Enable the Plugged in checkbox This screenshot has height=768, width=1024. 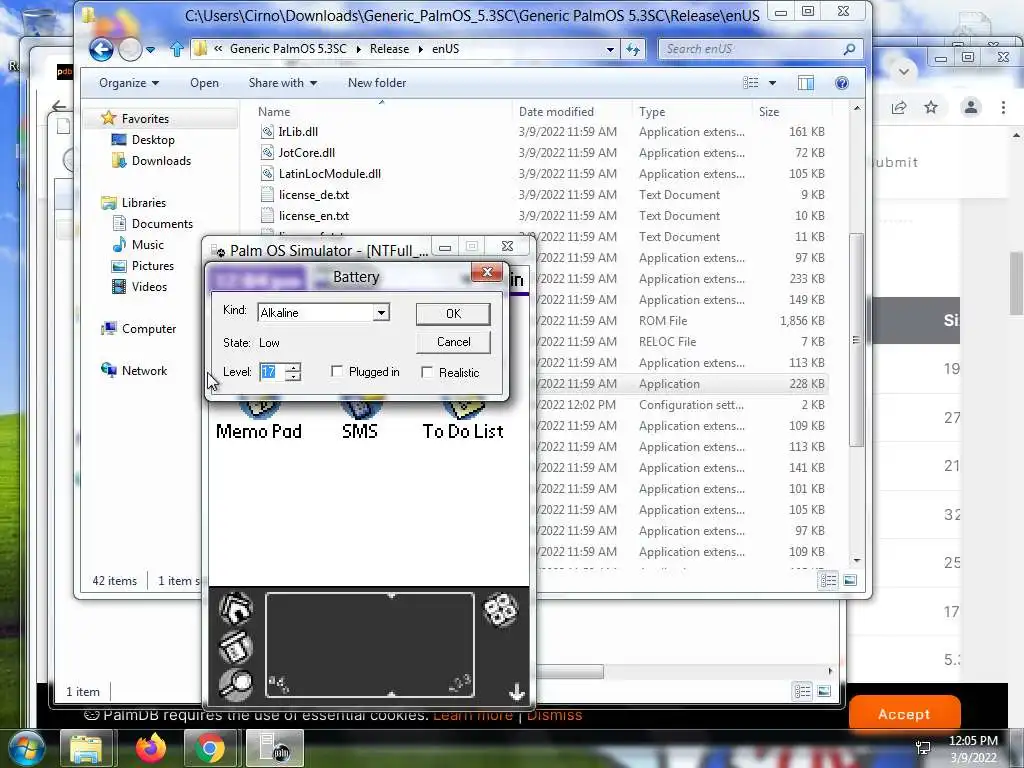(337, 372)
